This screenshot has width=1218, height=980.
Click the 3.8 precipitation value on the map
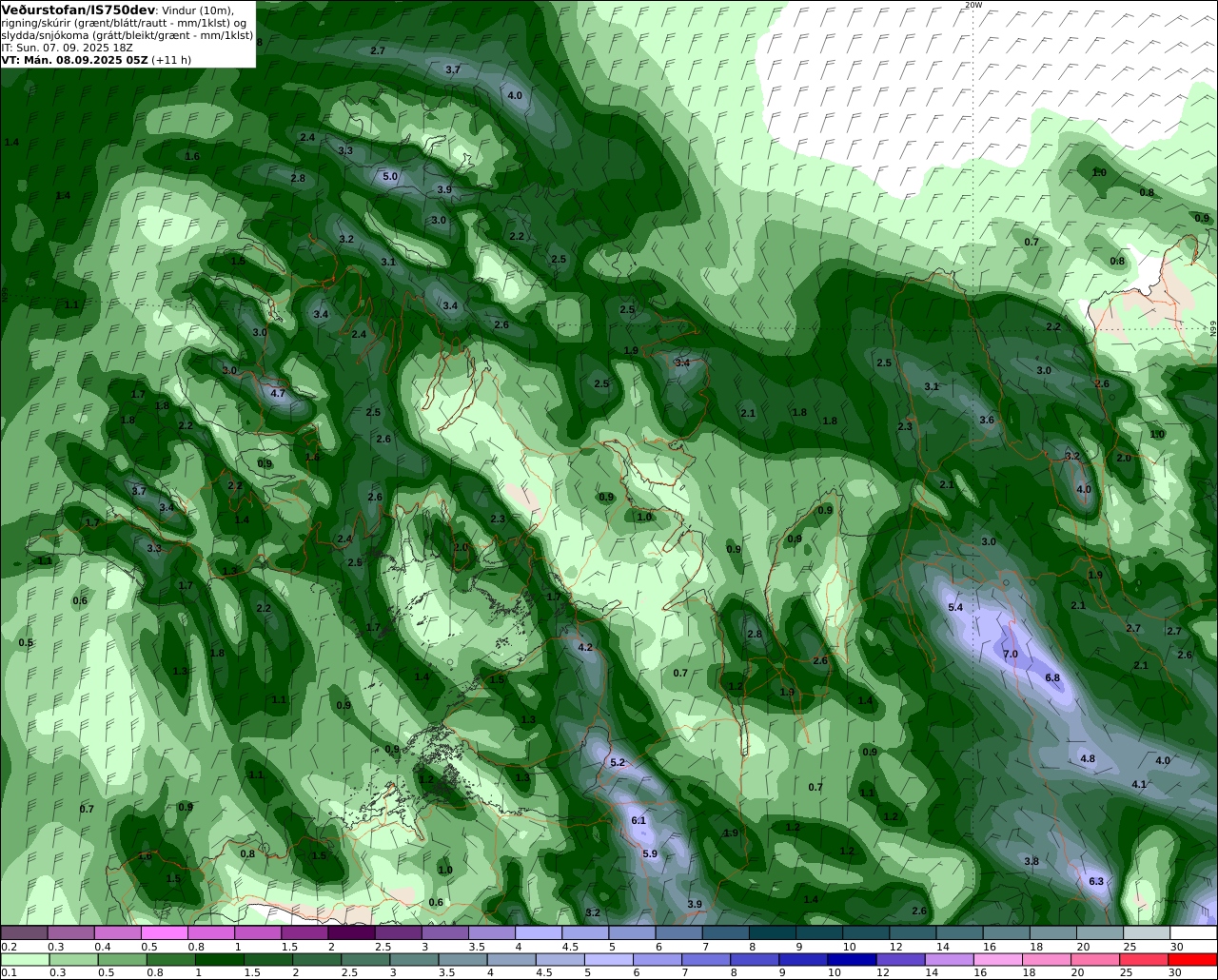[1031, 862]
